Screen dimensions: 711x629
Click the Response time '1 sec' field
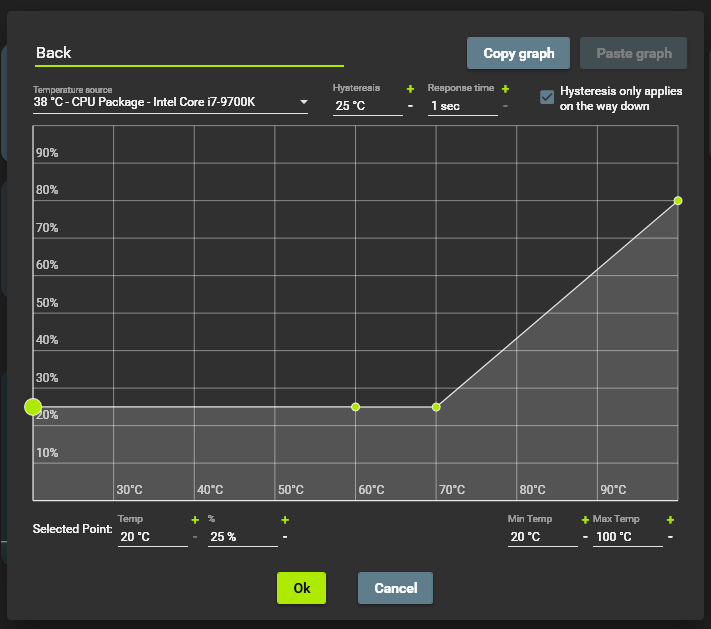point(461,106)
